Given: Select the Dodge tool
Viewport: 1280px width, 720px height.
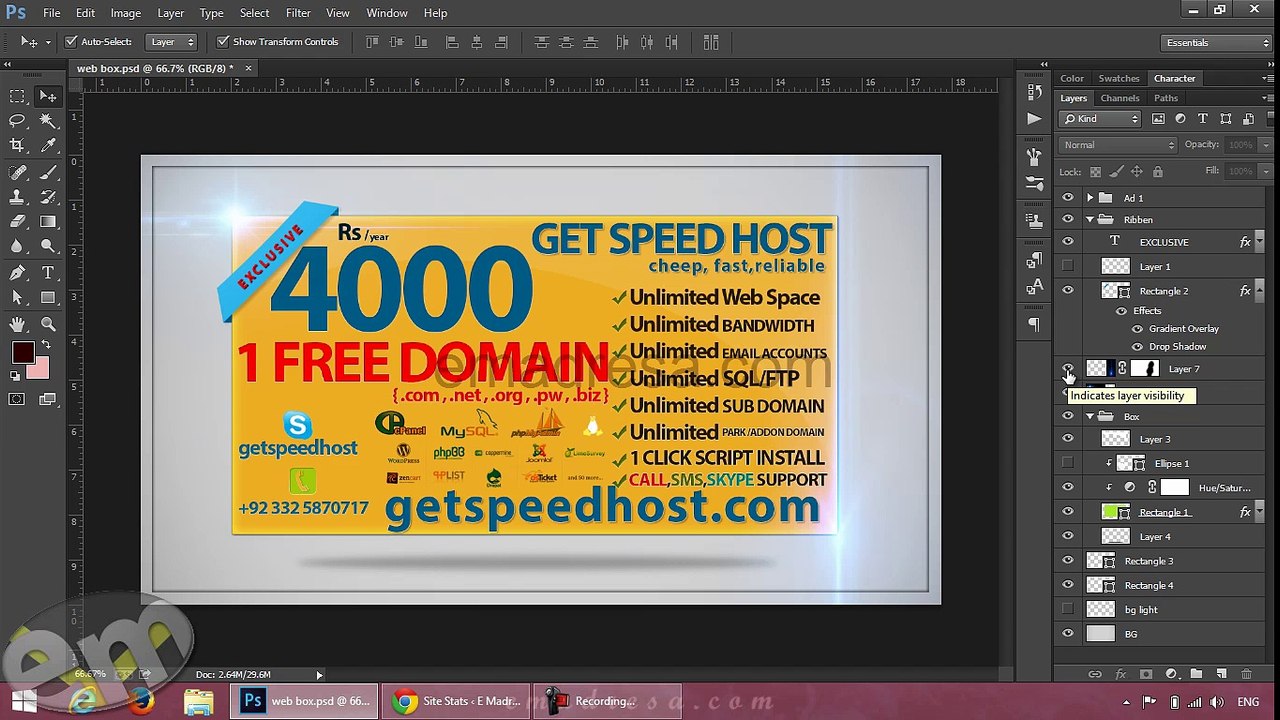Looking at the screenshot, I should click(x=48, y=246).
